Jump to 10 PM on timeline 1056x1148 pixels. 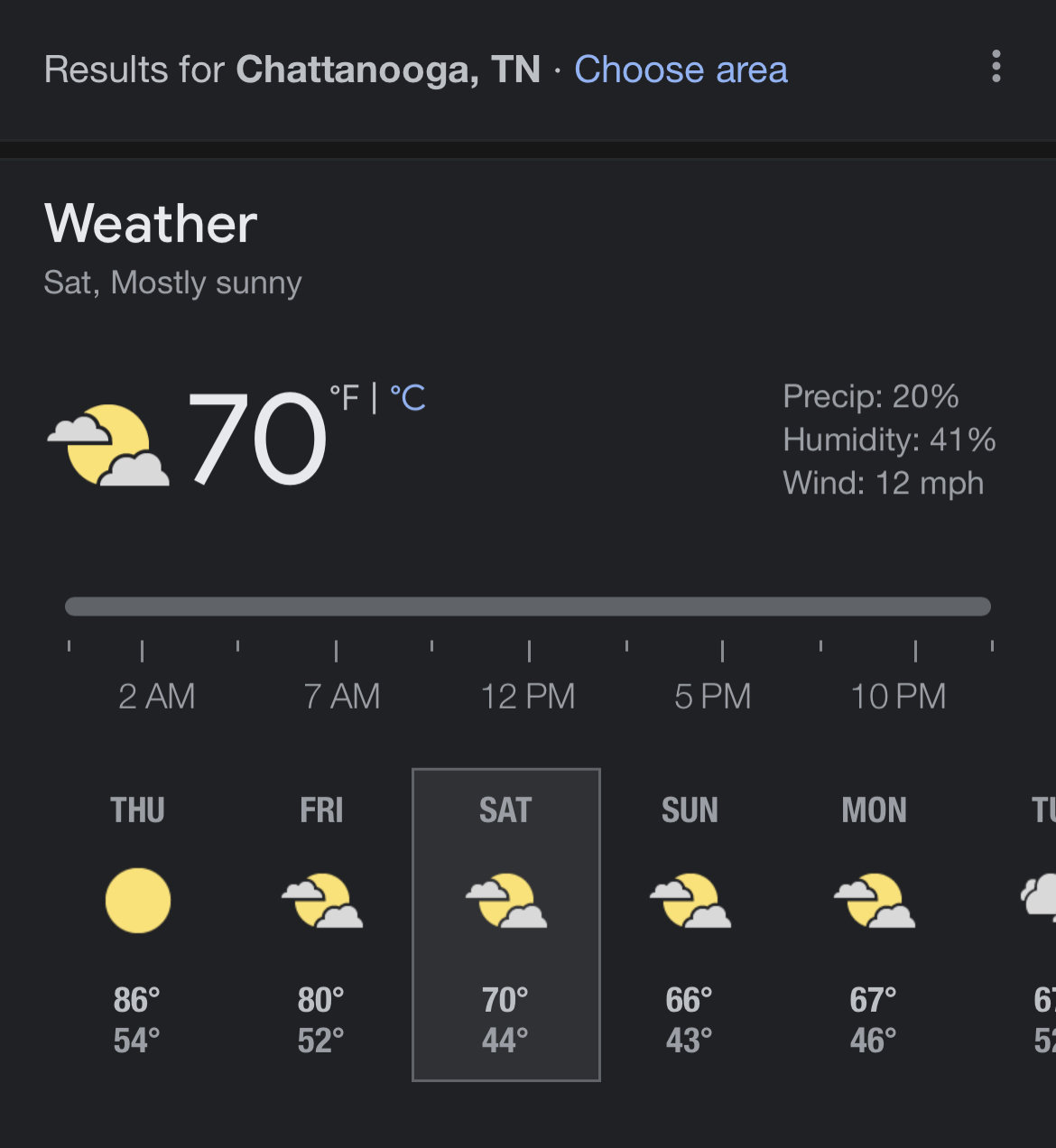898,696
